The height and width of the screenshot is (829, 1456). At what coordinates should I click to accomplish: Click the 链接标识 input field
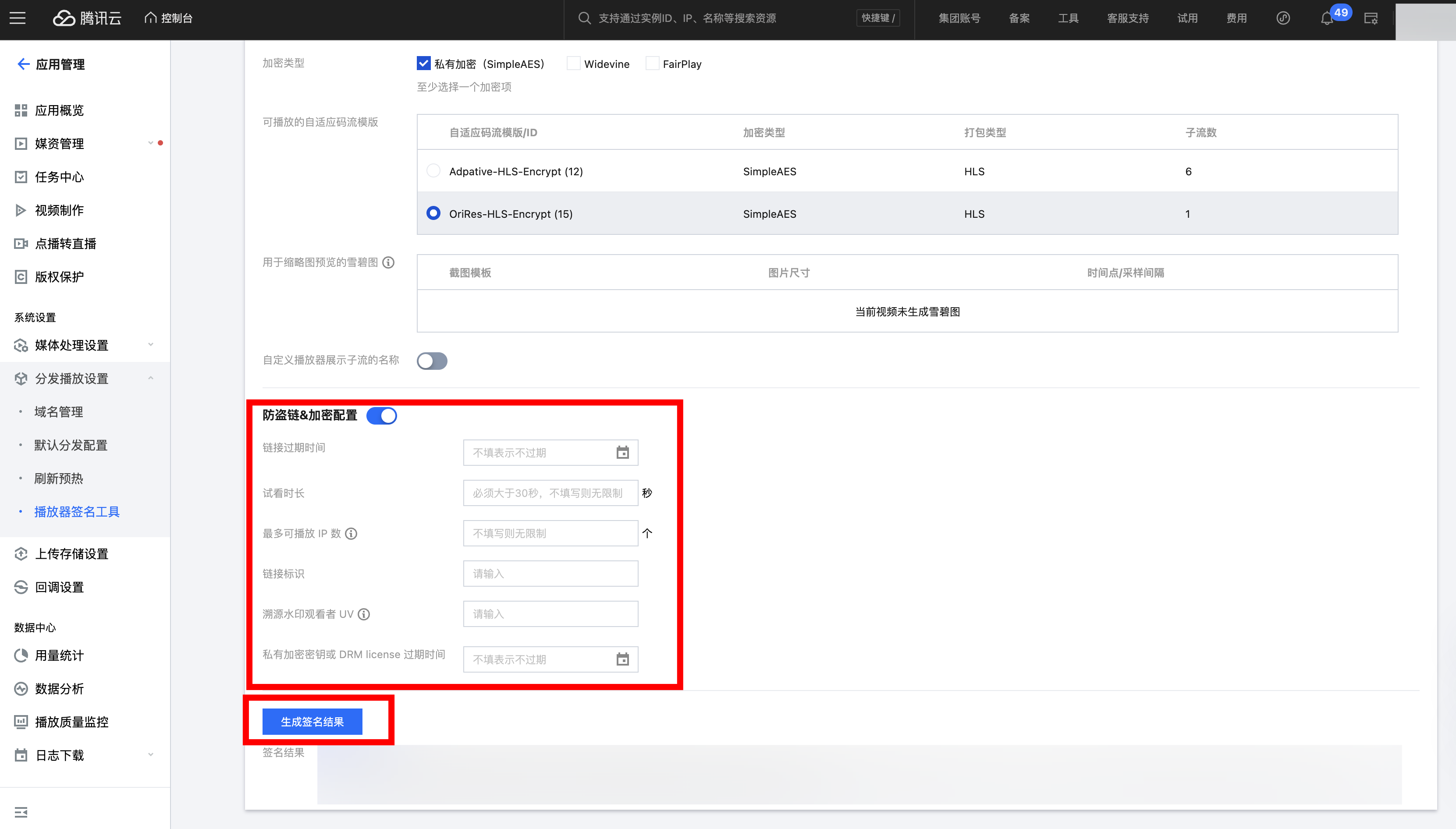coord(550,574)
